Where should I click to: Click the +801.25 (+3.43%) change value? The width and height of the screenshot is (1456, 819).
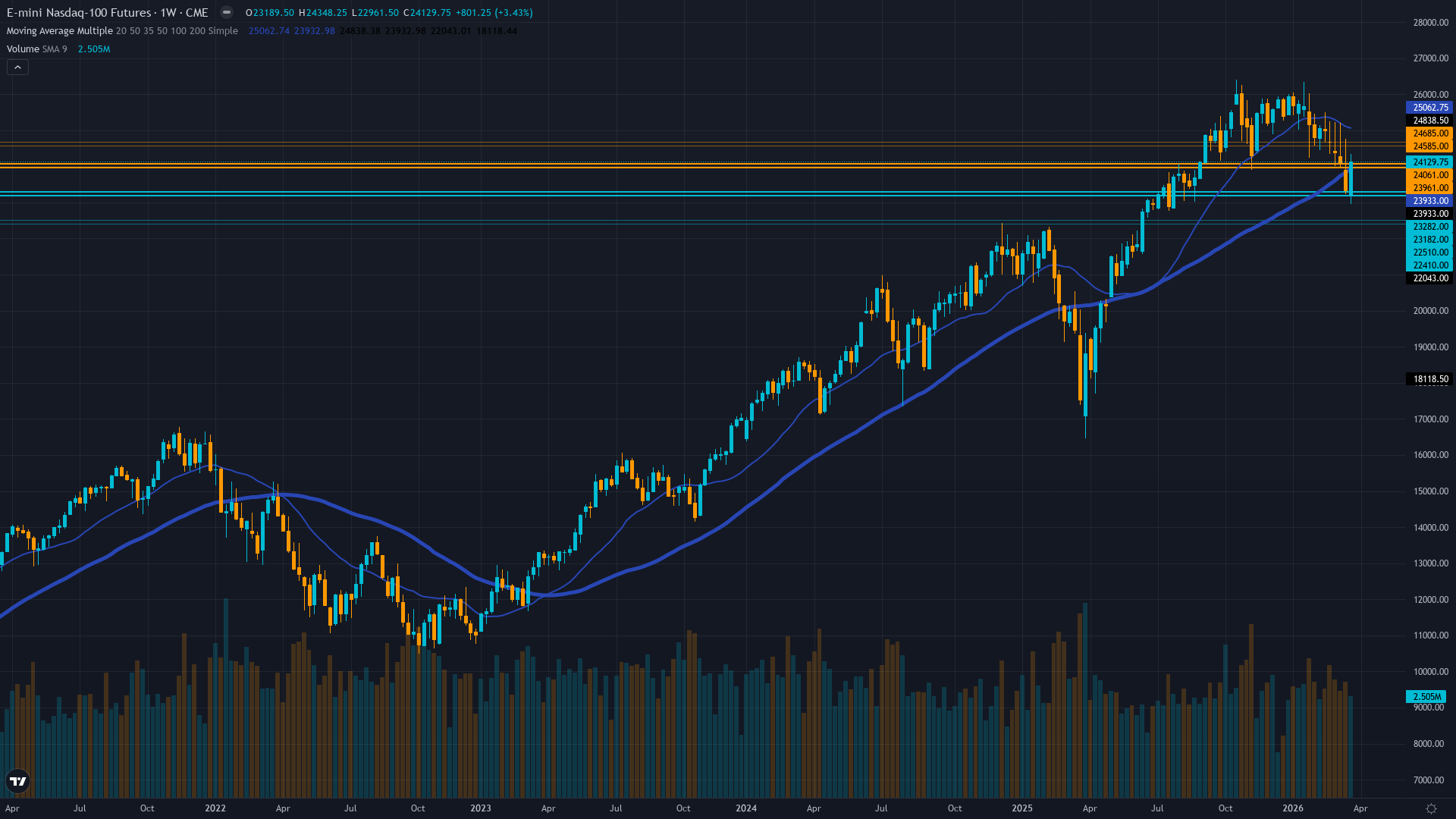(494, 13)
